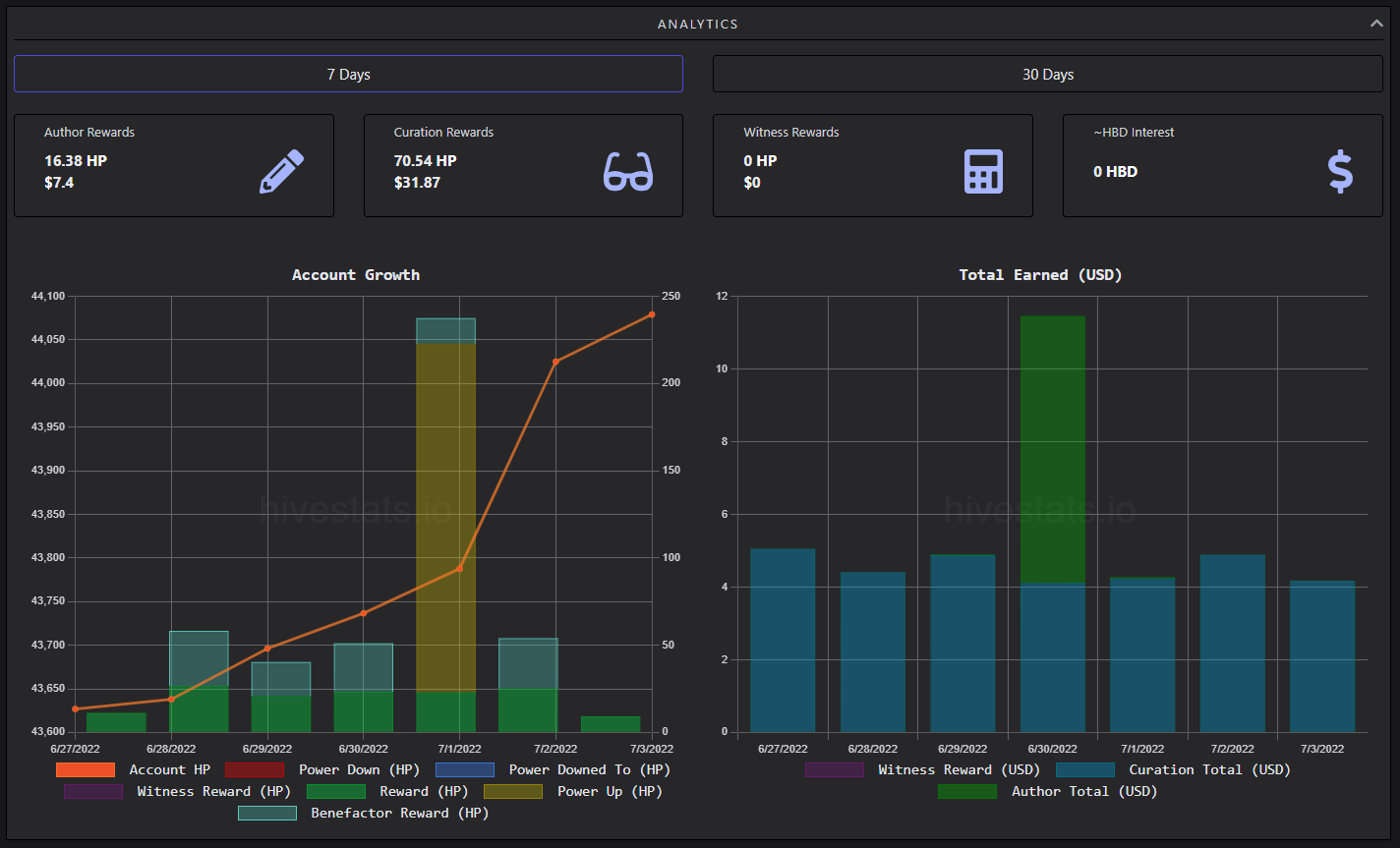This screenshot has width=1400, height=848.
Task: Hide the Benefactor Reward (HP) series
Action: tap(364, 813)
